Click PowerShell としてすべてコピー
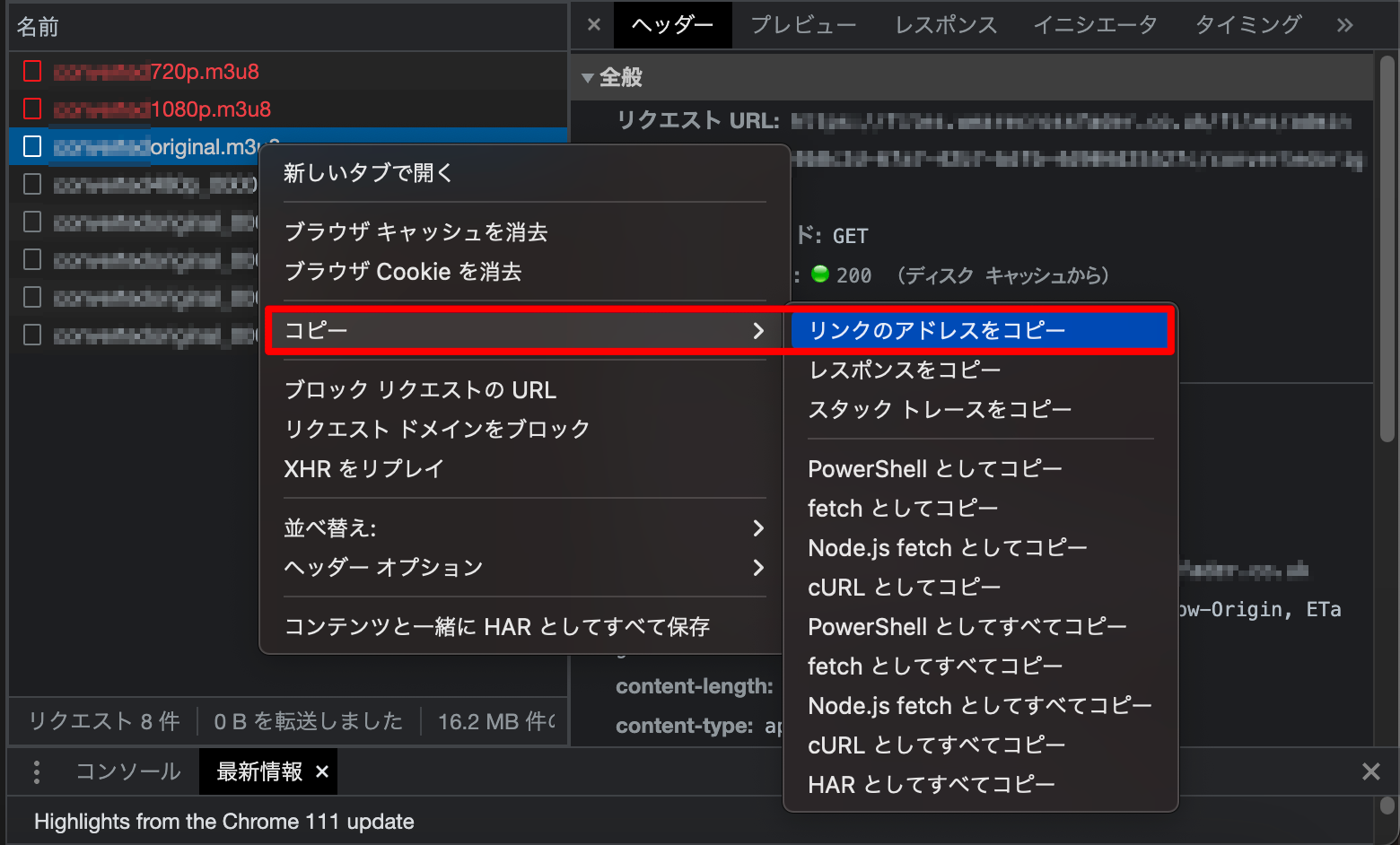Viewport: 1400px width, 845px height. point(980,627)
